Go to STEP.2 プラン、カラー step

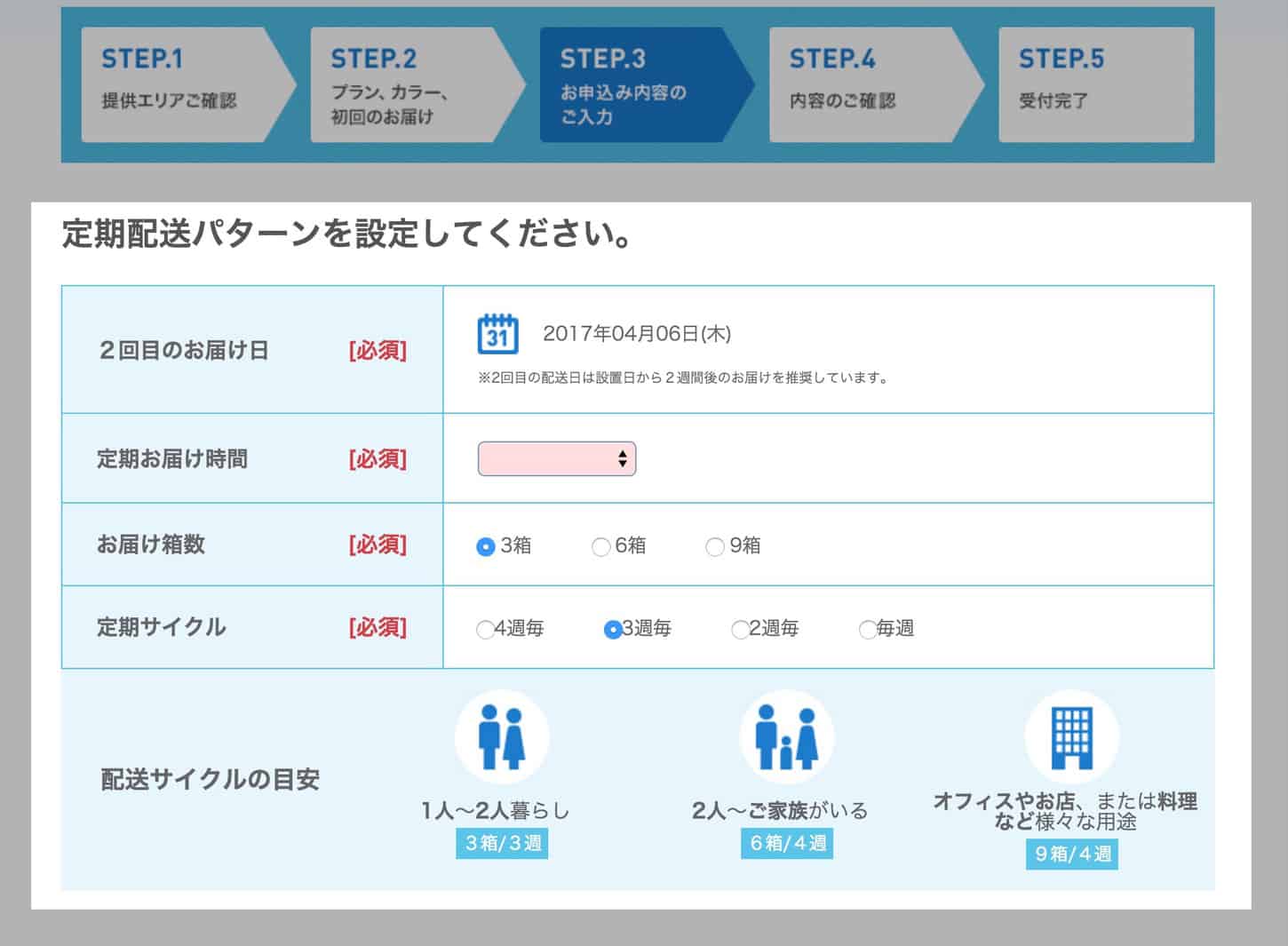(x=418, y=84)
